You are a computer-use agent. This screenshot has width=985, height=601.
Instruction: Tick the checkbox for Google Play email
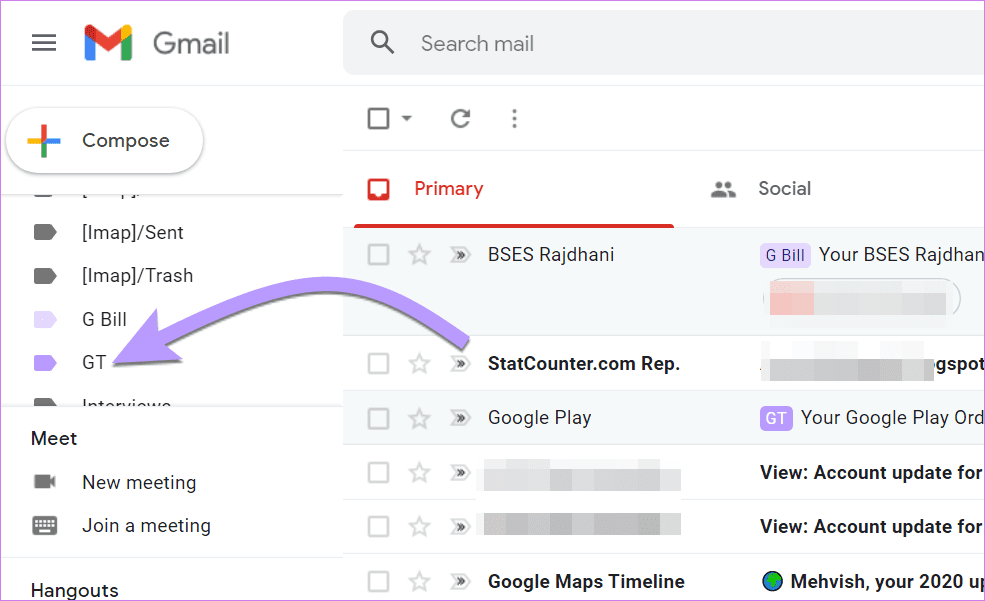point(378,418)
